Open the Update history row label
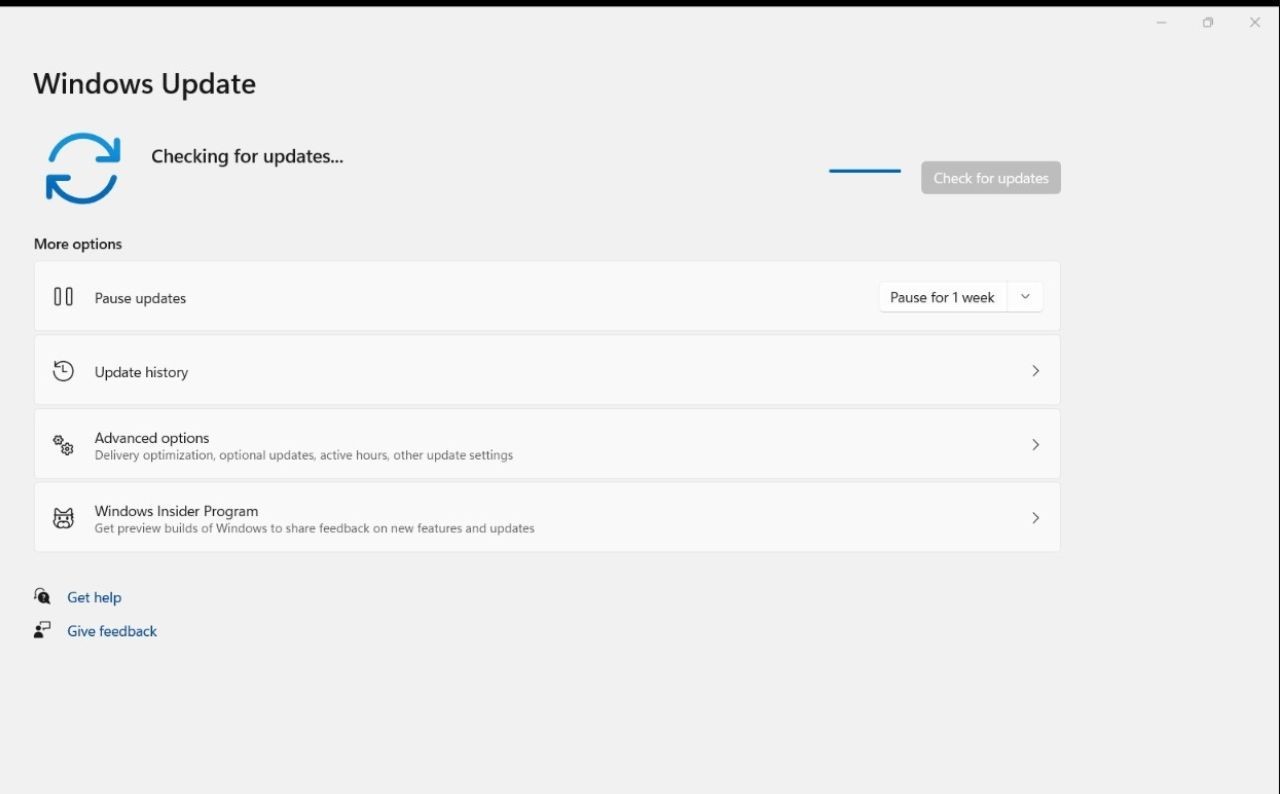This screenshot has width=1280, height=794. 141,372
